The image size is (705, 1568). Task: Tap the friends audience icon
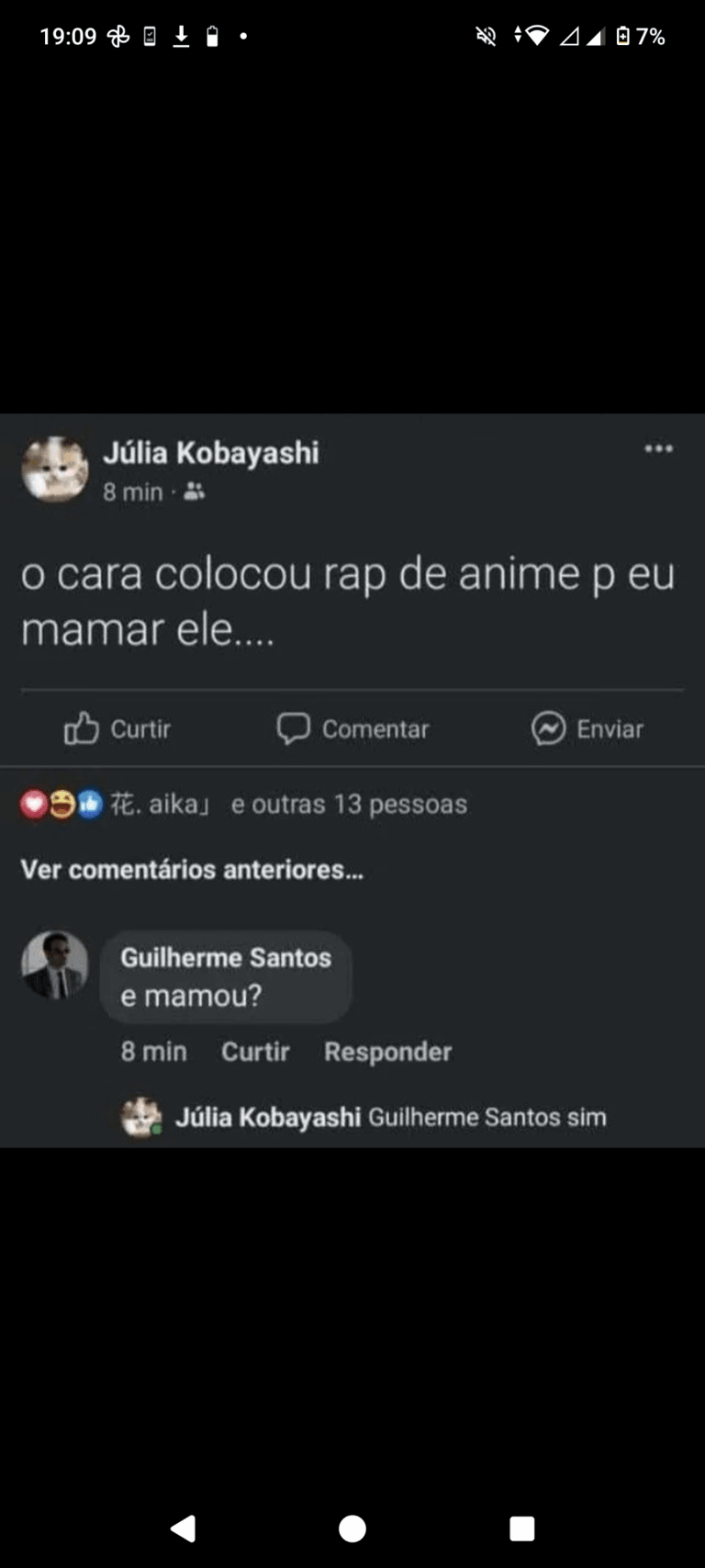click(x=194, y=492)
